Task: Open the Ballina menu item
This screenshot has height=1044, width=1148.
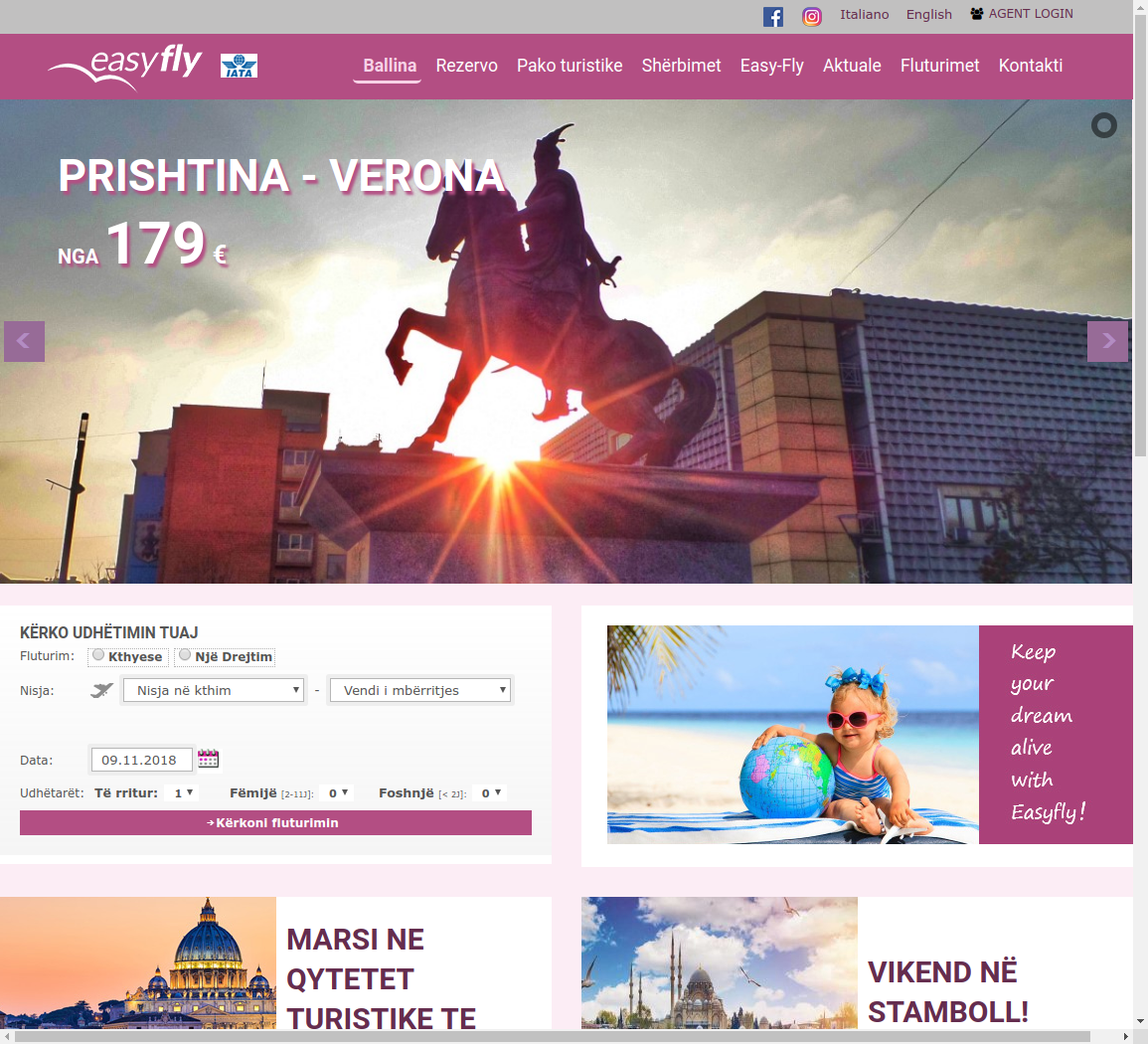Action: (x=390, y=66)
